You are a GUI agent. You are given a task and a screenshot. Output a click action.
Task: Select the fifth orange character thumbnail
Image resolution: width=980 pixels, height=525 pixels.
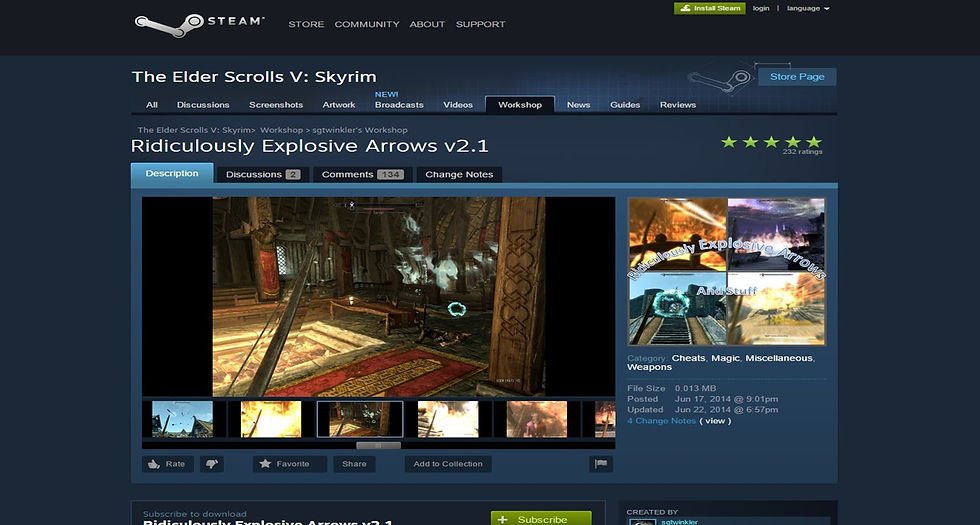537,419
